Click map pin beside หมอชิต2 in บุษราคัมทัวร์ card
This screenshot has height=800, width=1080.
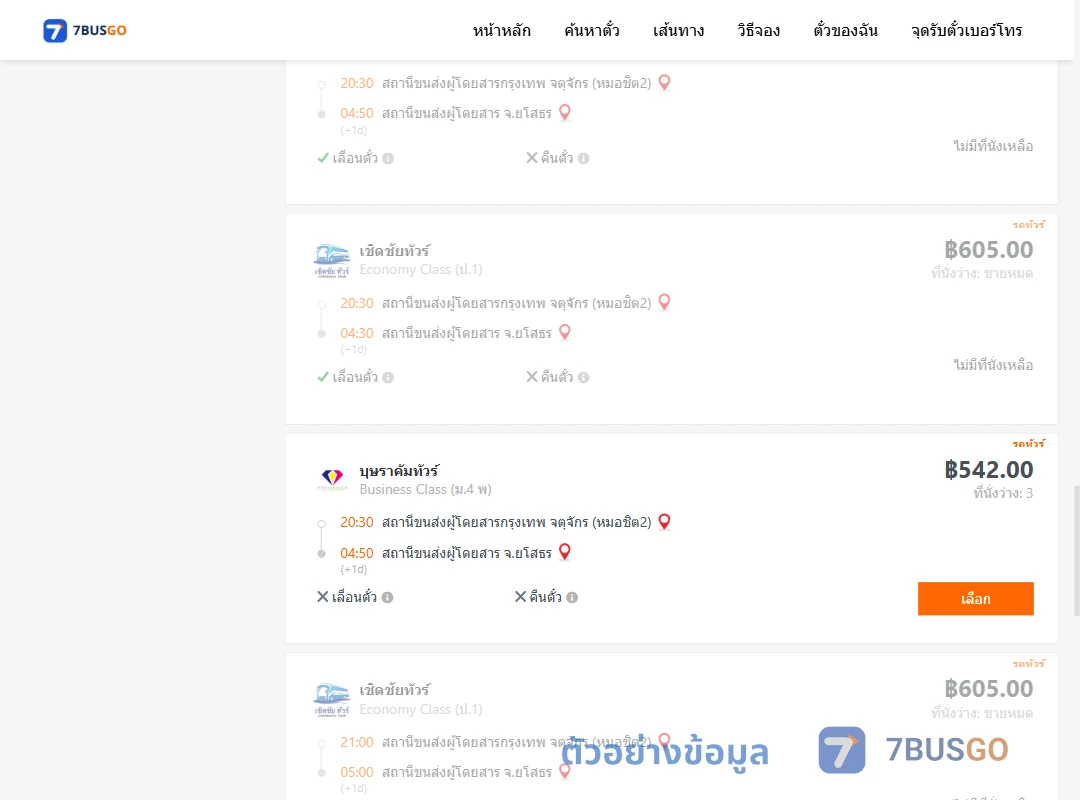(664, 522)
